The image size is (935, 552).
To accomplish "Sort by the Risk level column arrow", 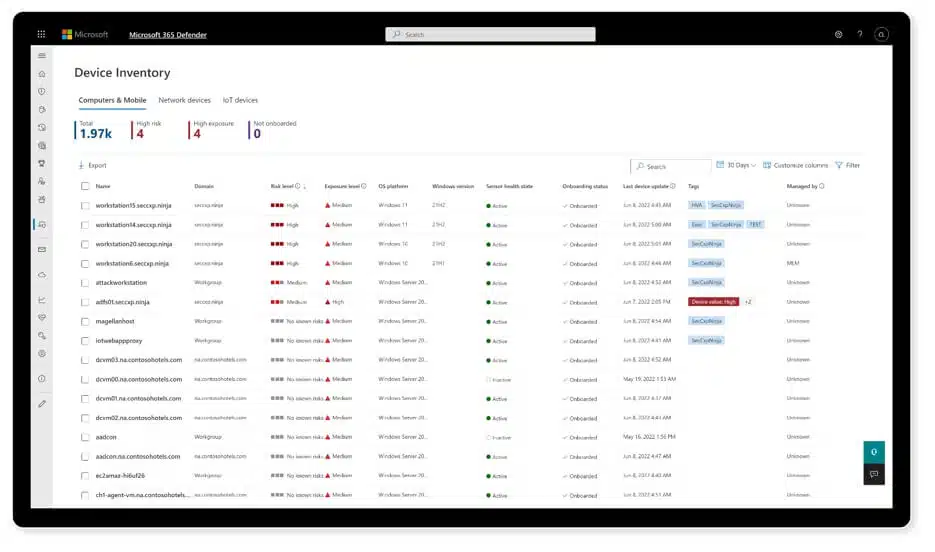I will [x=305, y=187].
